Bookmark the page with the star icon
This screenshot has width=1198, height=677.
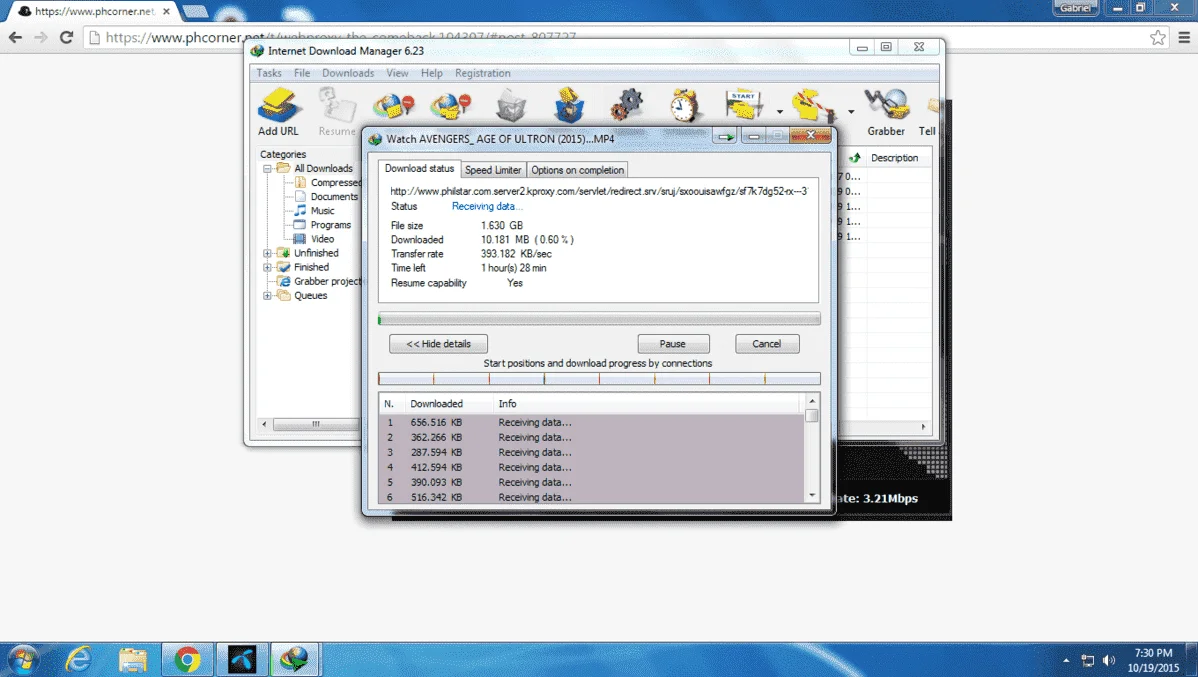1158,37
